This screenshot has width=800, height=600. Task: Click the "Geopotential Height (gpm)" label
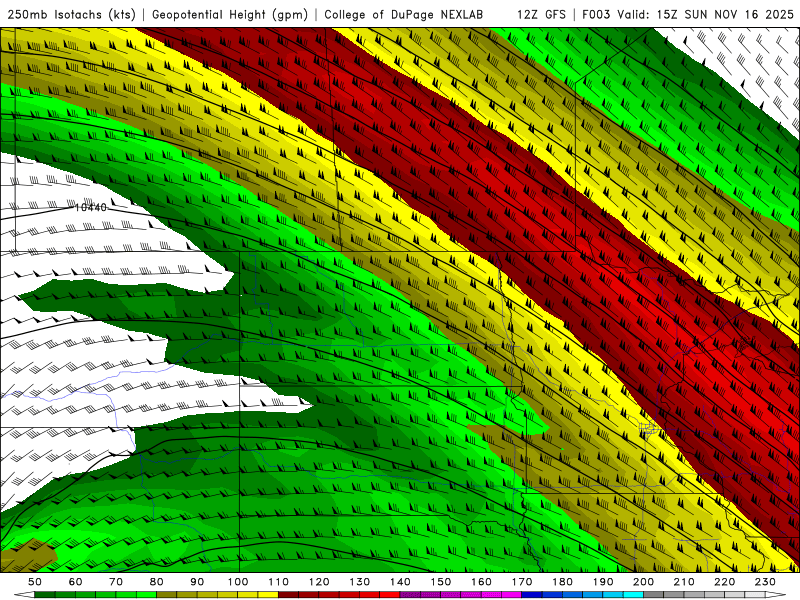(x=230, y=14)
